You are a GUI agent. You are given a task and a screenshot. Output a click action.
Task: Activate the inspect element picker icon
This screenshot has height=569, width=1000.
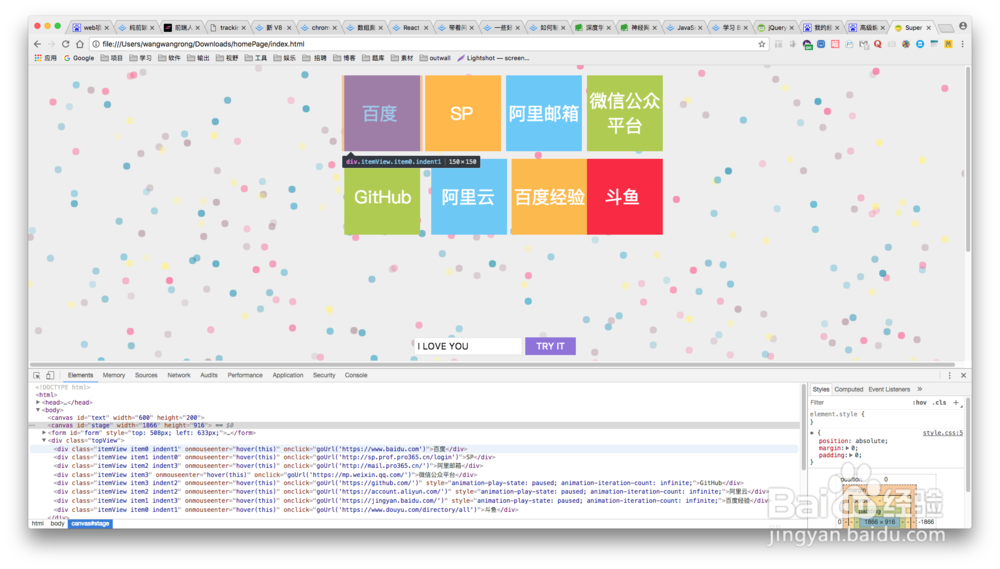[36, 376]
